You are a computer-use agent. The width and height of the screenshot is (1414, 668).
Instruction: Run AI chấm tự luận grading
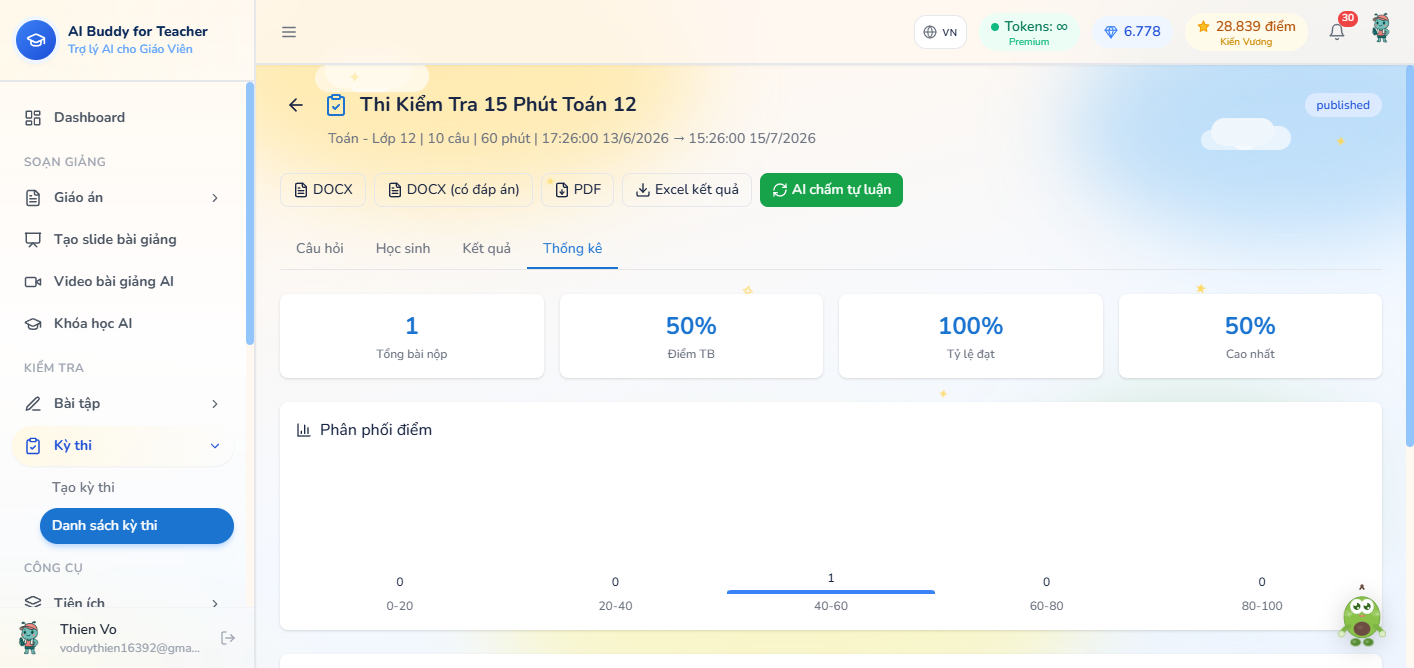(x=831, y=190)
